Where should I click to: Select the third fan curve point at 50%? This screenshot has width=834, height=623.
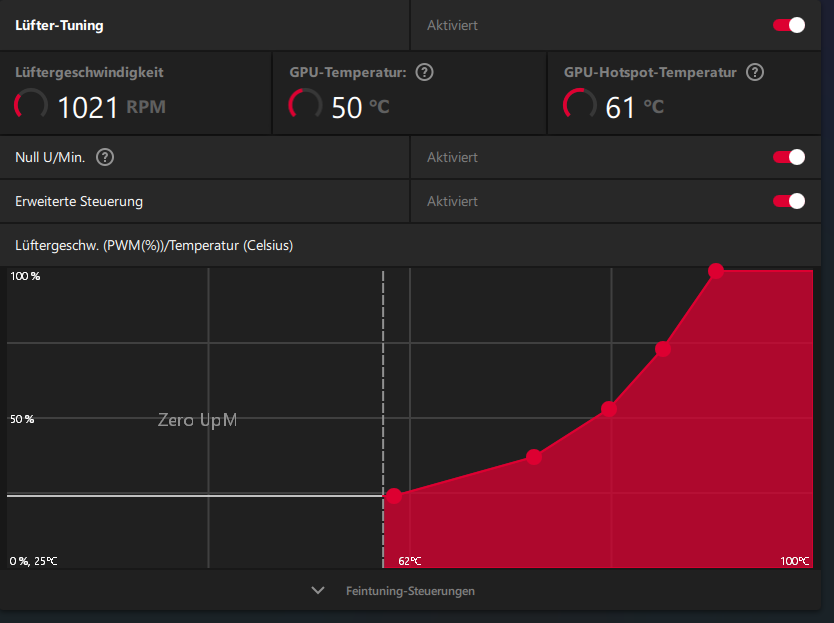[x=609, y=409]
